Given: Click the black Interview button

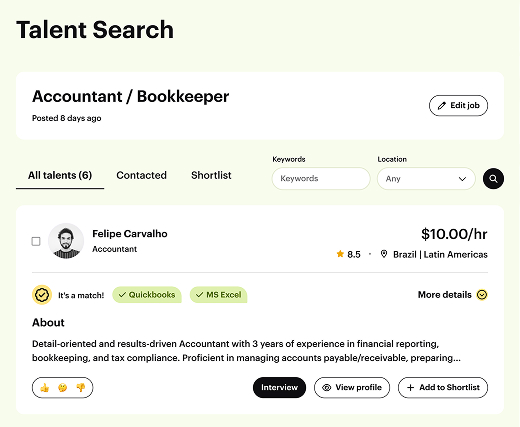Looking at the screenshot, I should [279, 387].
